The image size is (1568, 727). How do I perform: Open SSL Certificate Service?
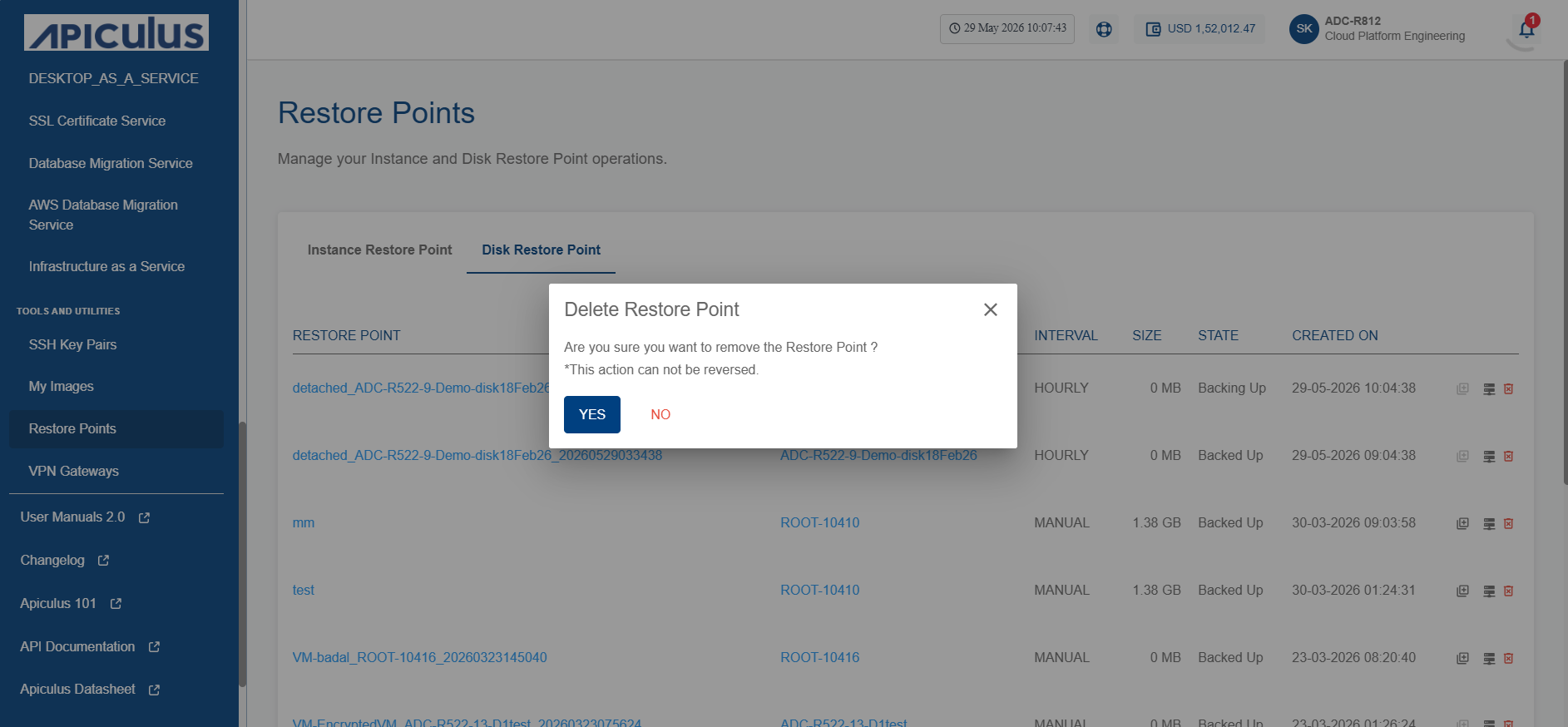click(96, 121)
